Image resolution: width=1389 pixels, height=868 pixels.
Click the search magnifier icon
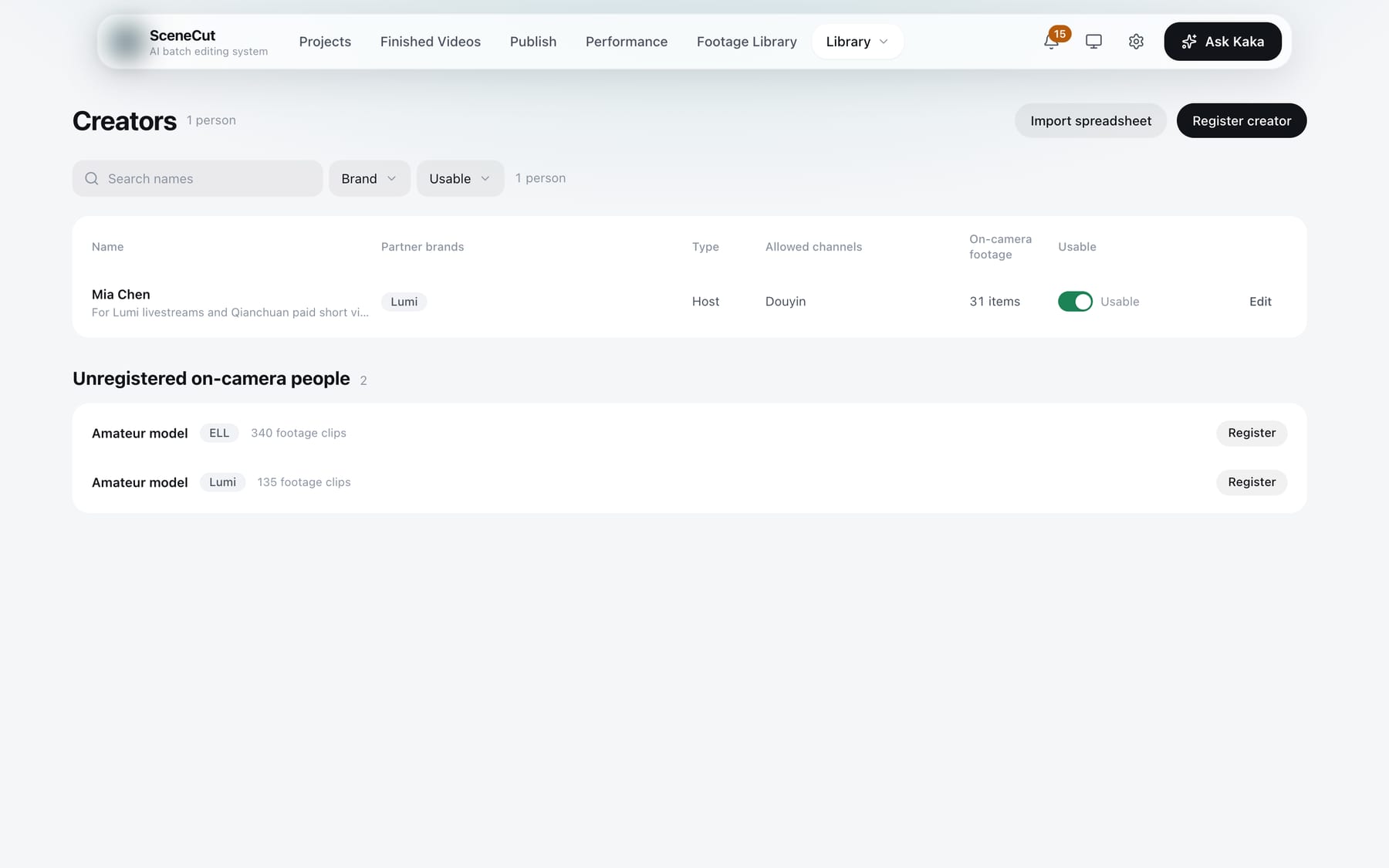[92, 178]
